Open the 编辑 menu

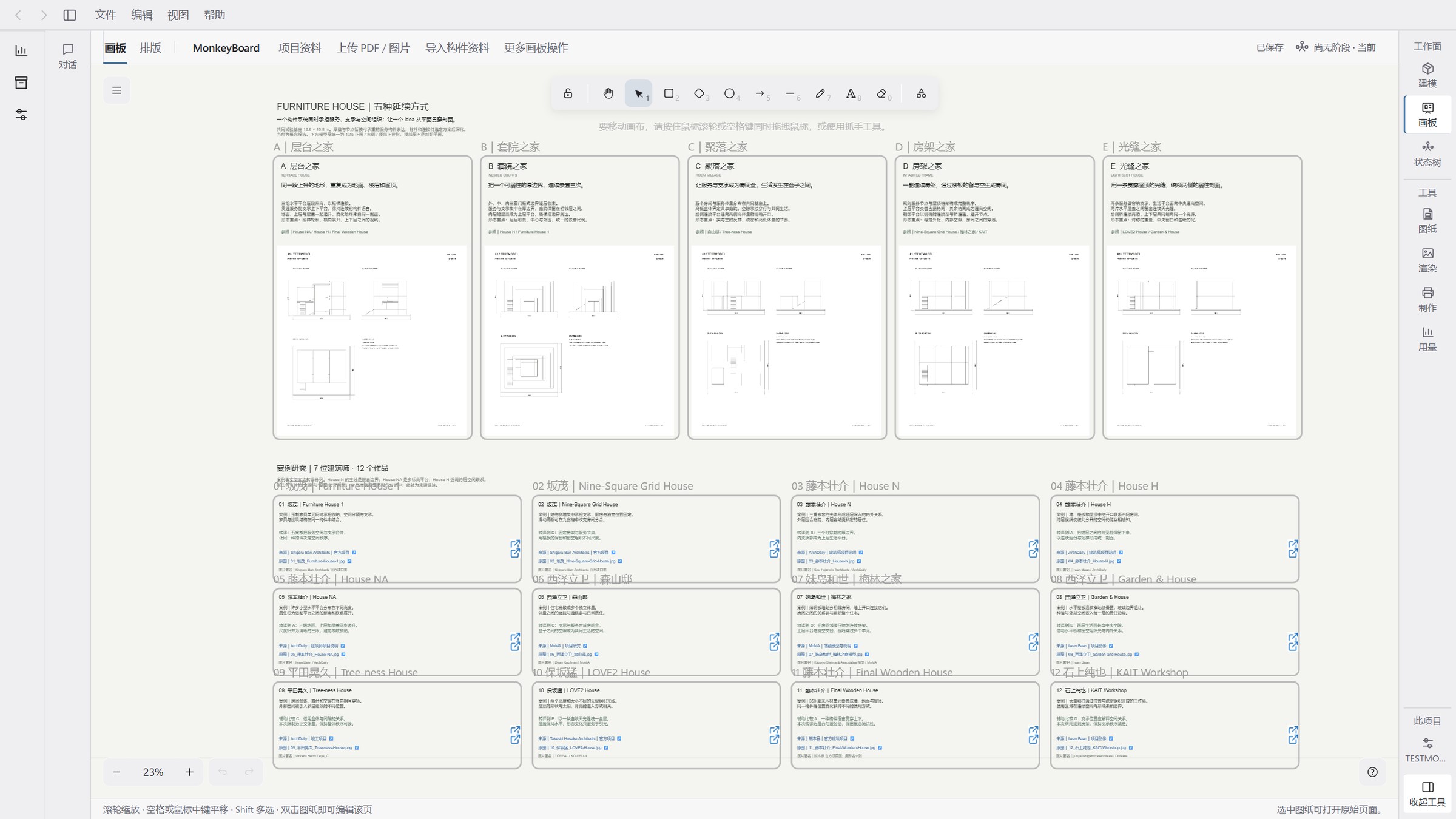tap(141, 15)
